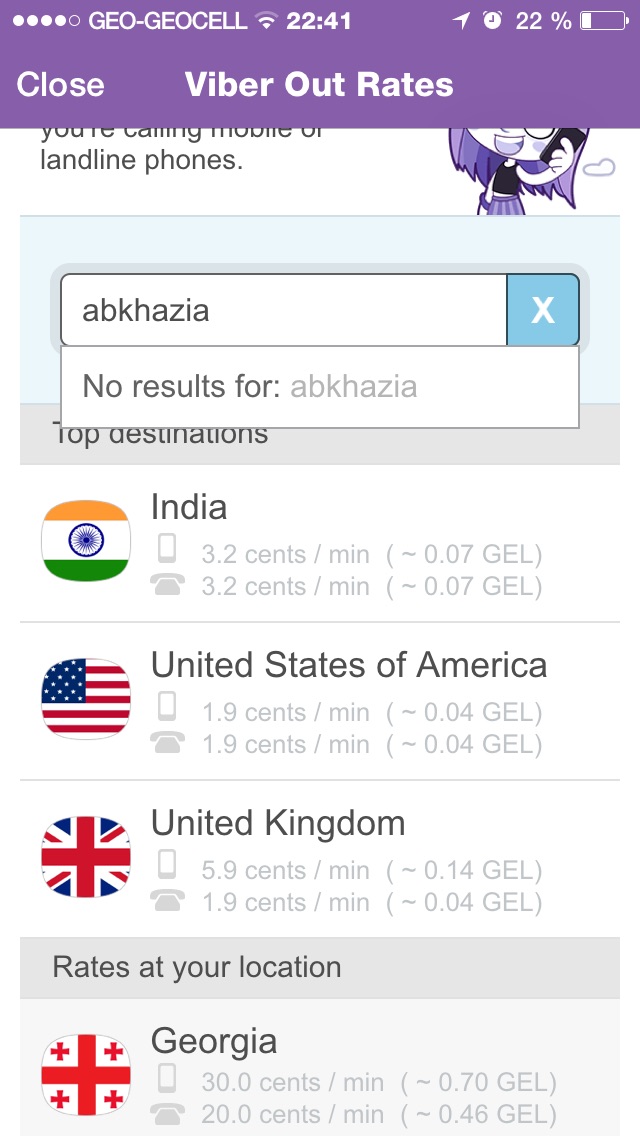
Task: Tap the 'Rates at your location' header
Action: [x=197, y=968]
